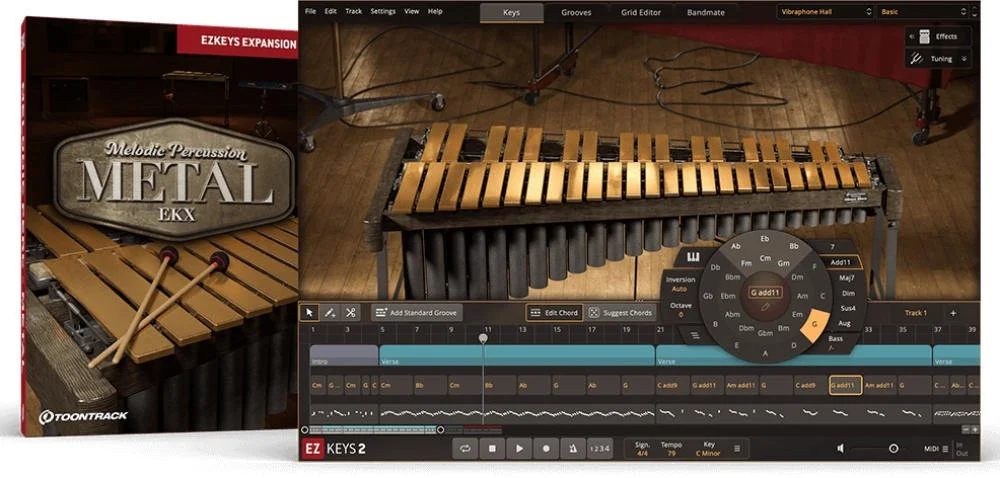The height and width of the screenshot is (478, 1000).
Task: Open the Edit menu
Action: (330, 11)
